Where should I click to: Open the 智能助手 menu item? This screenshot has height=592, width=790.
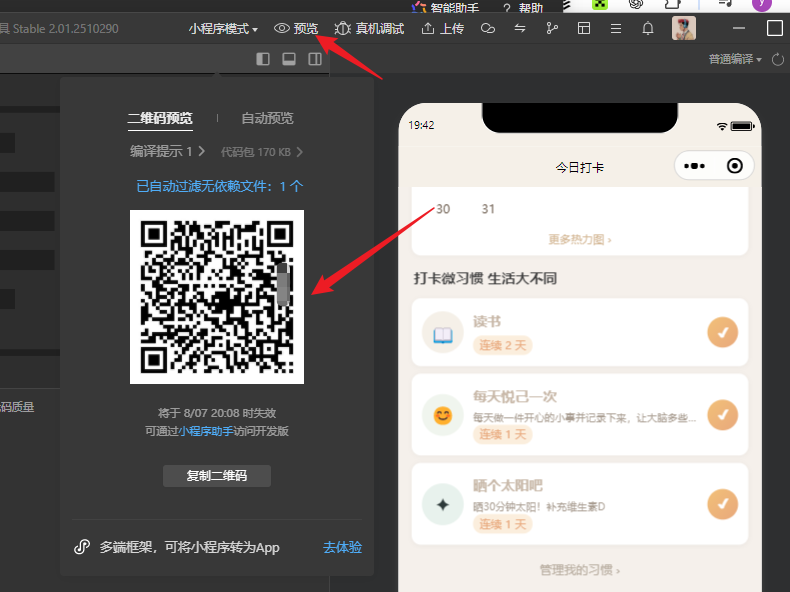445,8
